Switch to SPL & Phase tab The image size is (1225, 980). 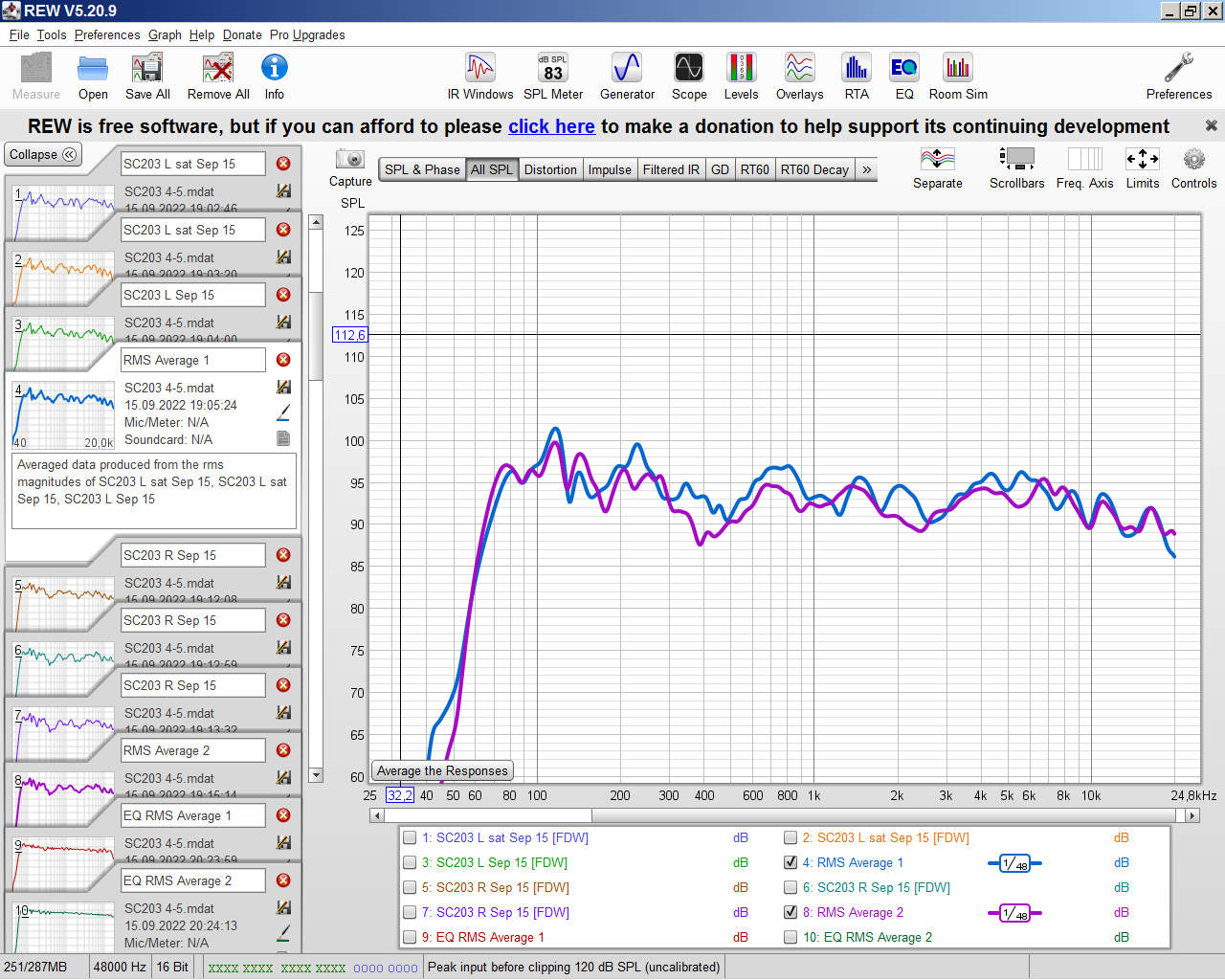pos(422,169)
